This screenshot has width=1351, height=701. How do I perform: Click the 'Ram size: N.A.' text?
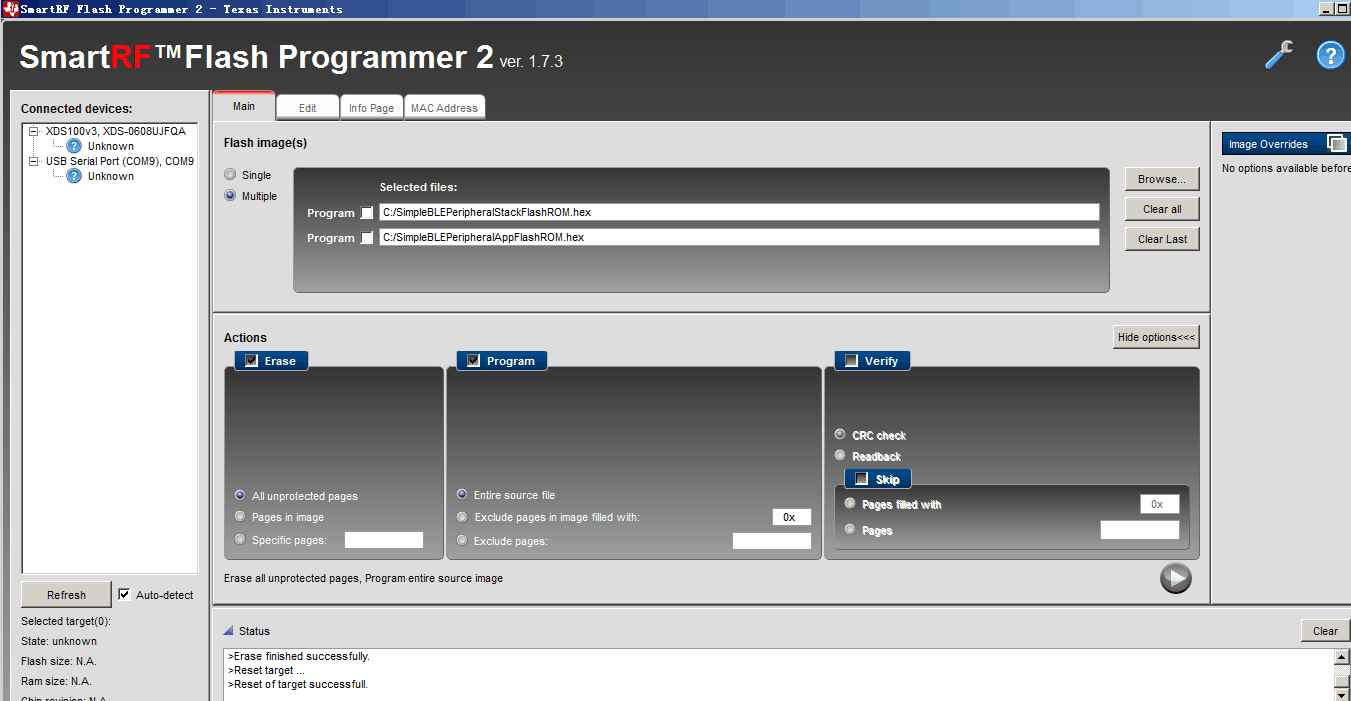point(56,681)
